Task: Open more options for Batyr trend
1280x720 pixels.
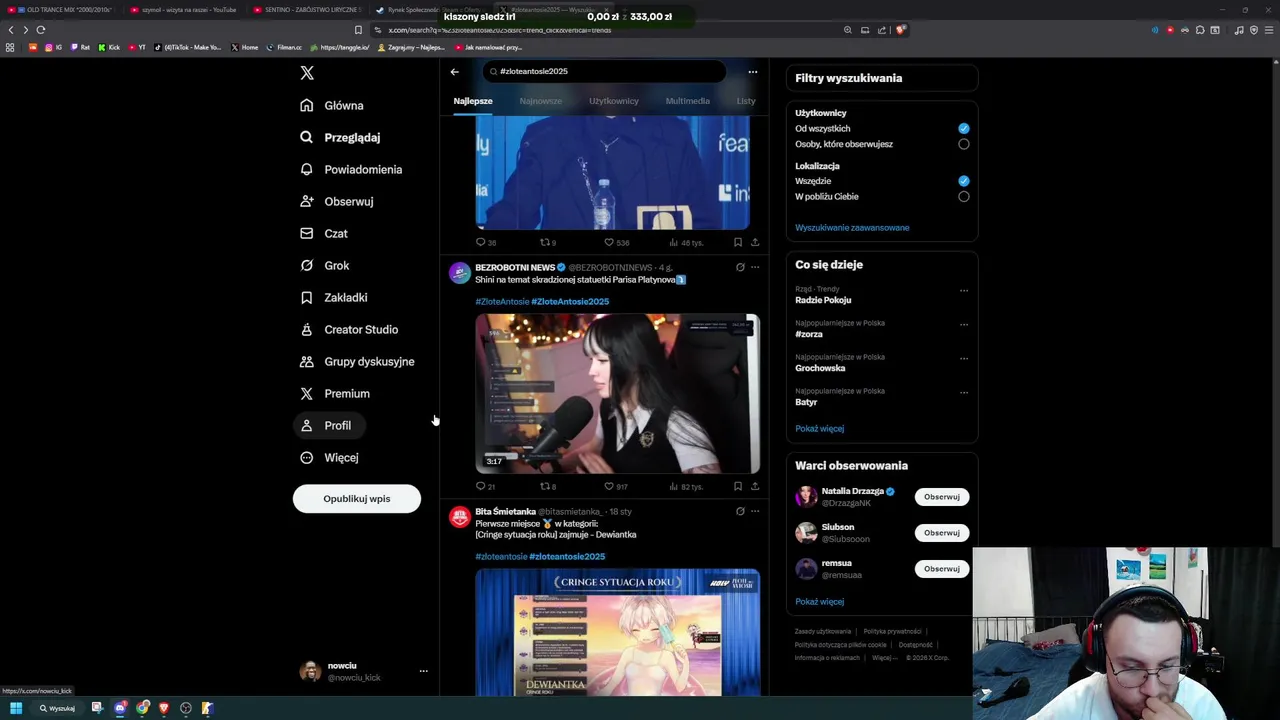Action: [964, 392]
